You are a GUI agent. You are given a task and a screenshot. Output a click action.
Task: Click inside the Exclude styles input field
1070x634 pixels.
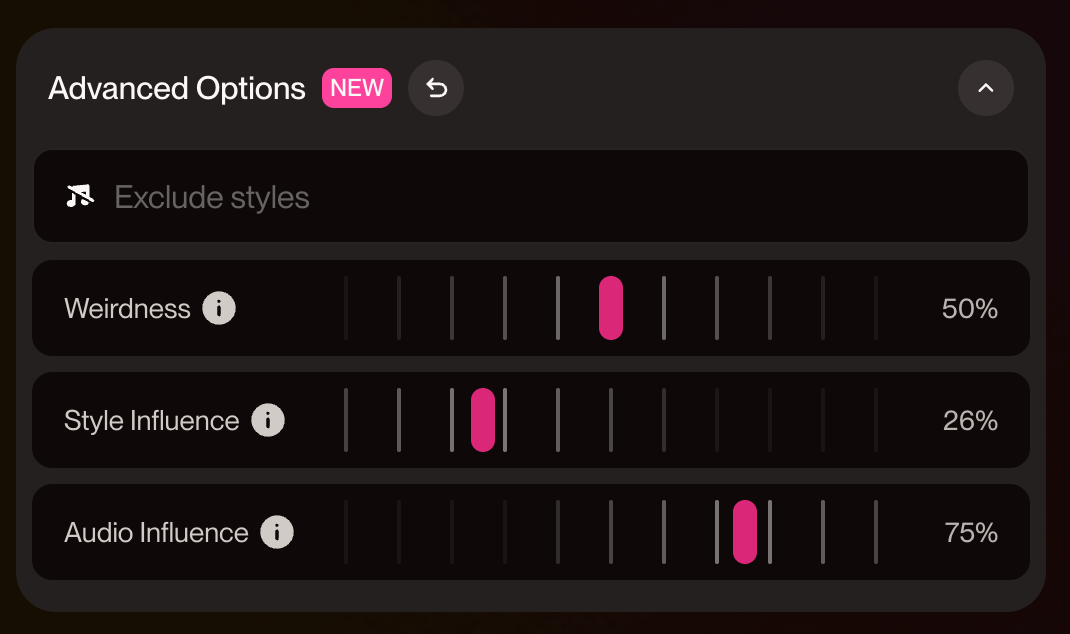[x=530, y=196]
